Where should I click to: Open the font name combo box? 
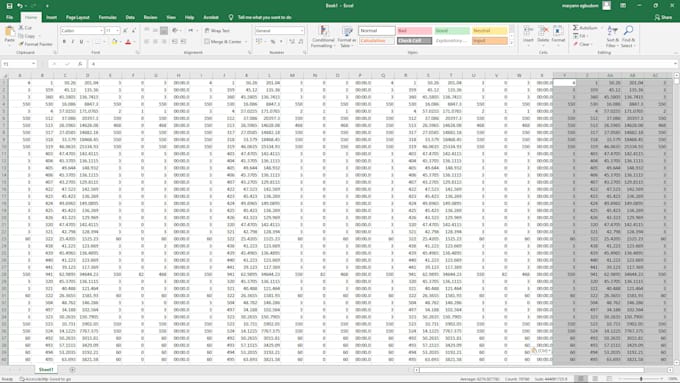(x=82, y=31)
